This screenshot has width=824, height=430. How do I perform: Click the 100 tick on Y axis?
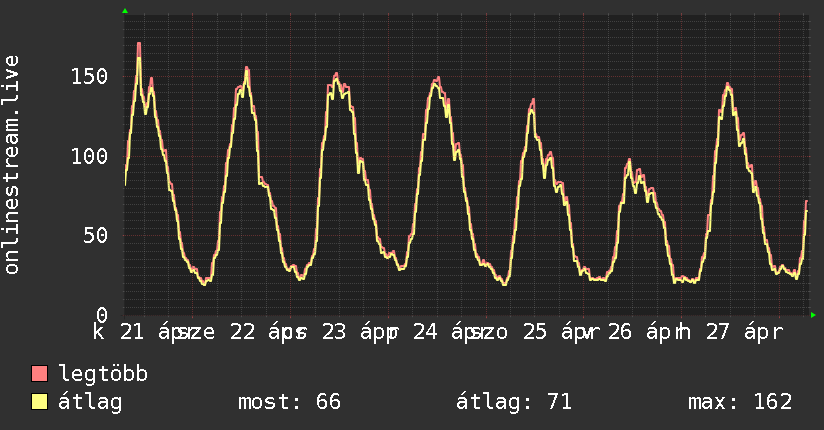(92, 156)
